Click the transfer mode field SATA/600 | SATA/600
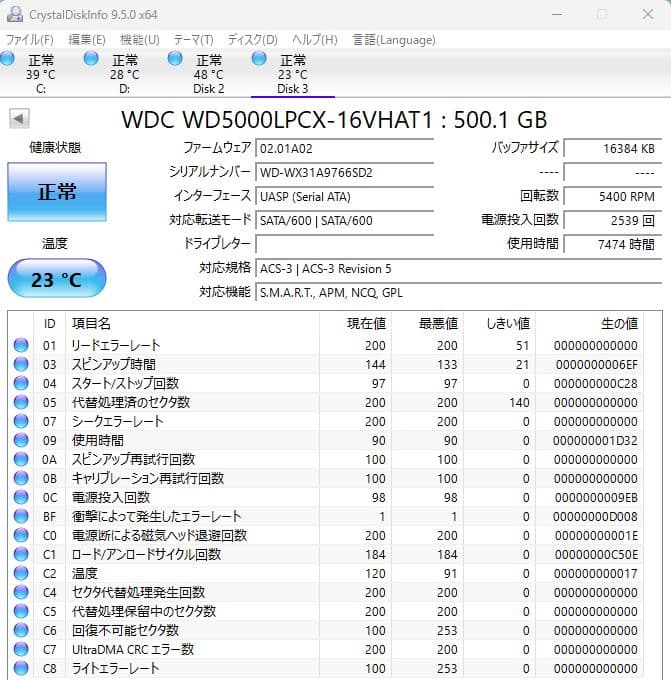The height and width of the screenshot is (680, 671). coord(345,220)
